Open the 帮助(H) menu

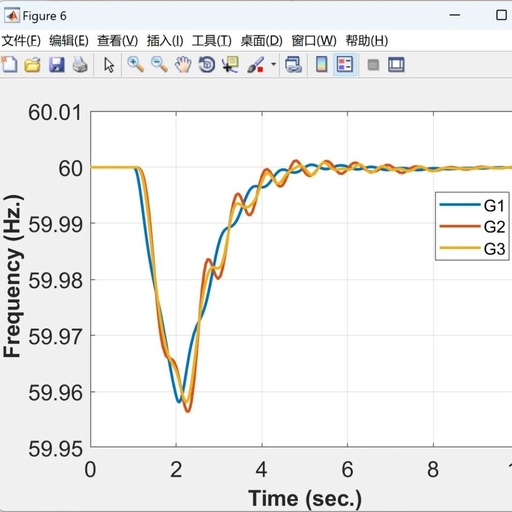click(367, 41)
